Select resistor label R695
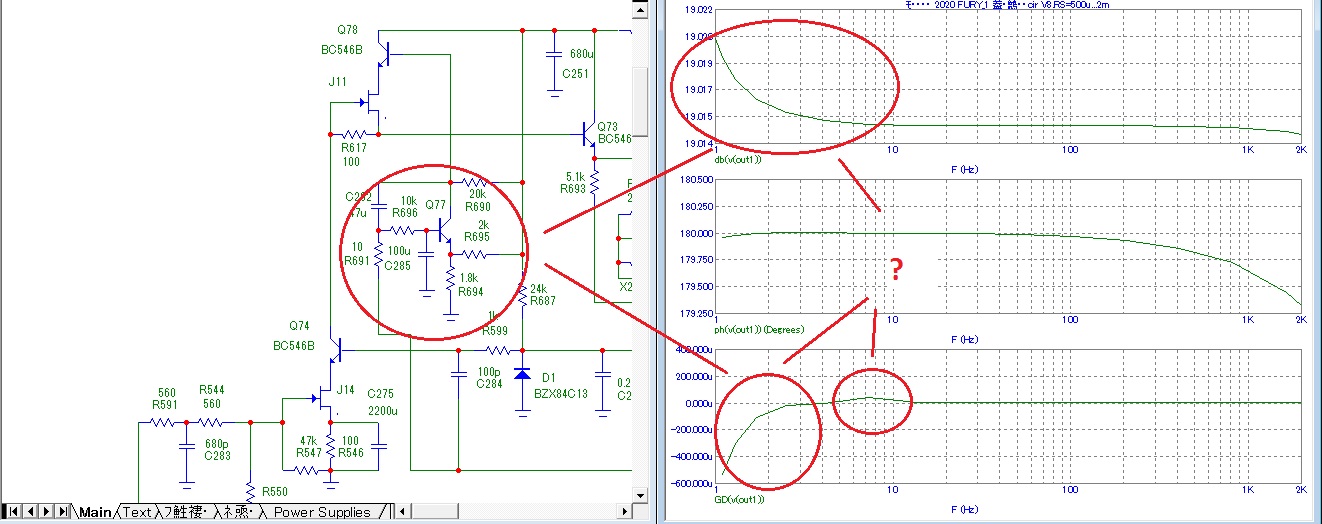1322x524 pixels. pyautogui.click(x=478, y=237)
